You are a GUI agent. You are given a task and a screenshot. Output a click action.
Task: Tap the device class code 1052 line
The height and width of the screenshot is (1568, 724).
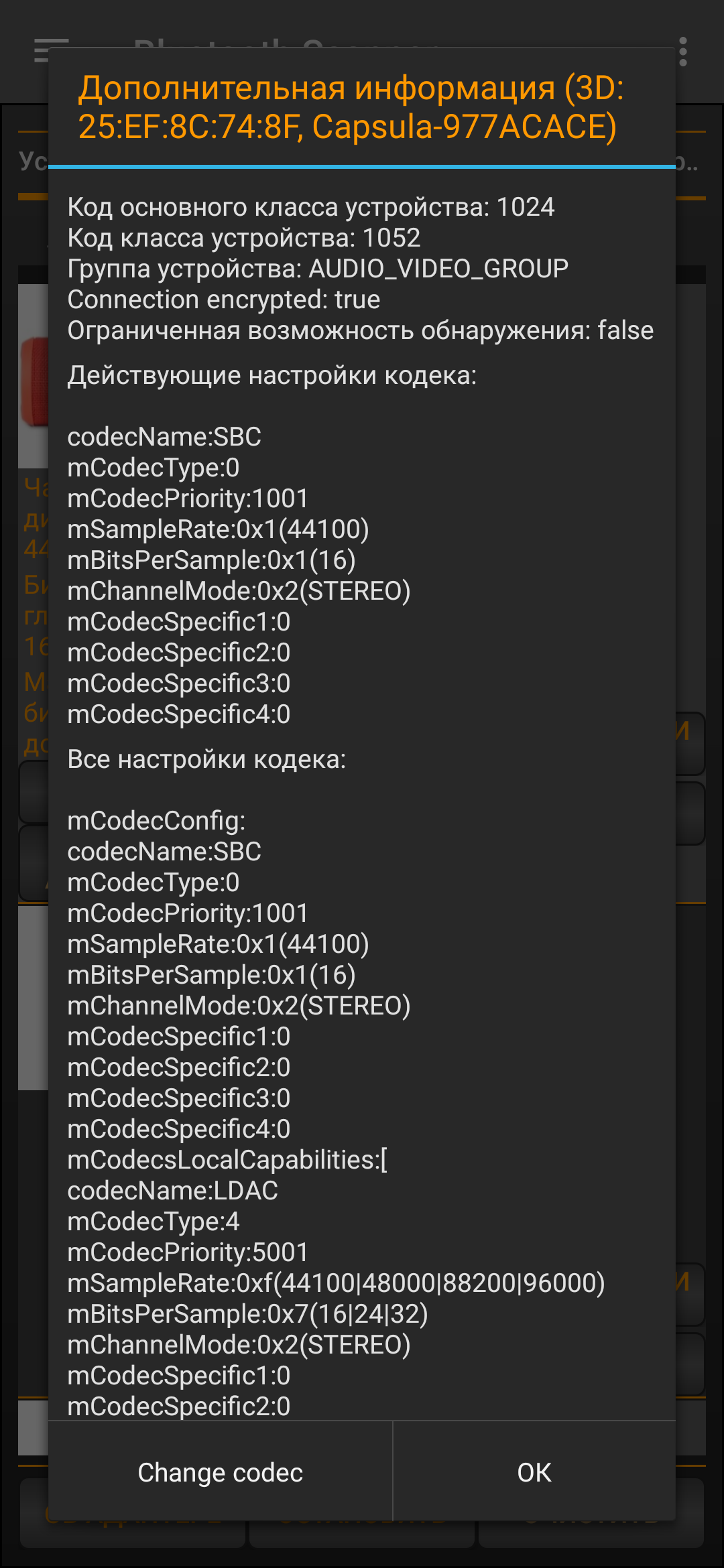pyautogui.click(x=244, y=238)
